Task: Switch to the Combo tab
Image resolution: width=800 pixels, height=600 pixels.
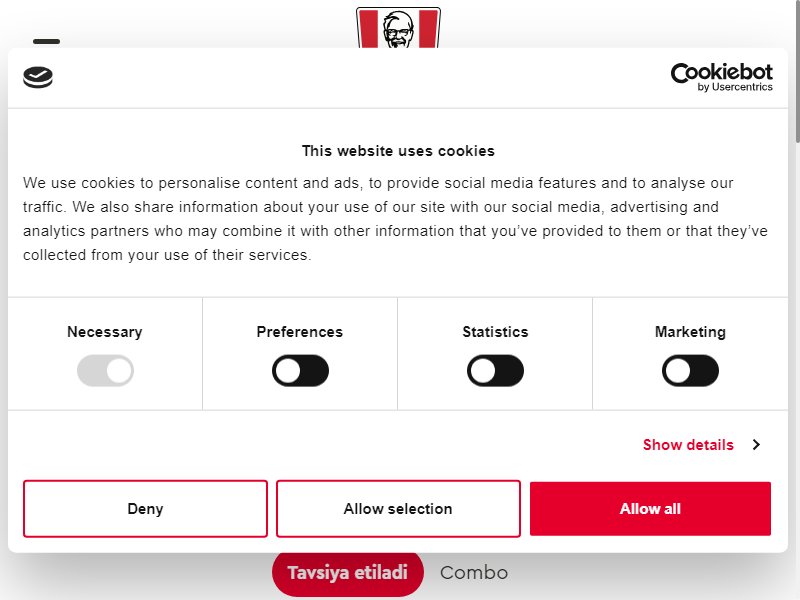Action: point(474,572)
